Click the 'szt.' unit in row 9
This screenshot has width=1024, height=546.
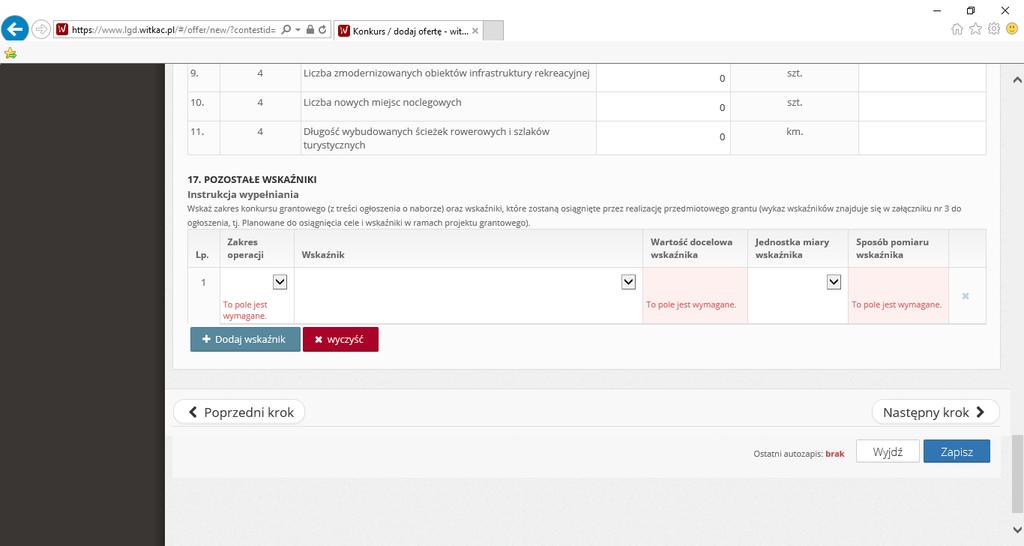pos(794,73)
